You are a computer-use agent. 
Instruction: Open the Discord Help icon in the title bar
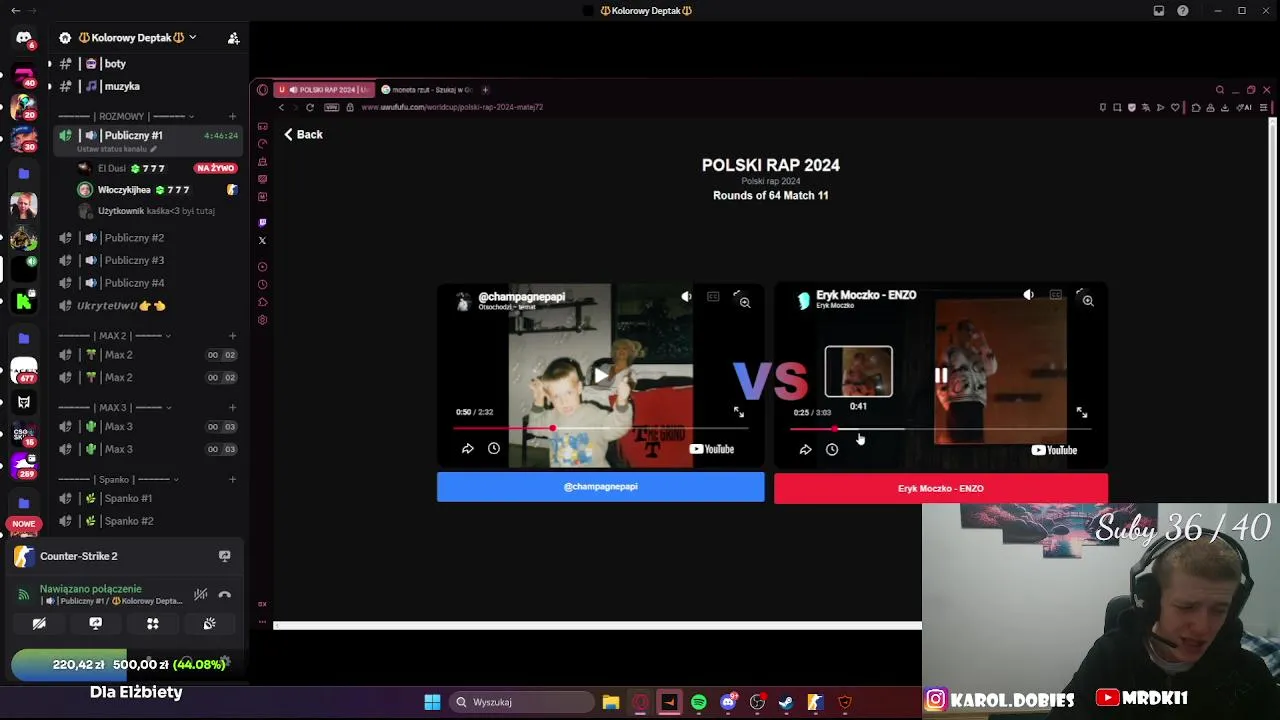pos(1183,11)
